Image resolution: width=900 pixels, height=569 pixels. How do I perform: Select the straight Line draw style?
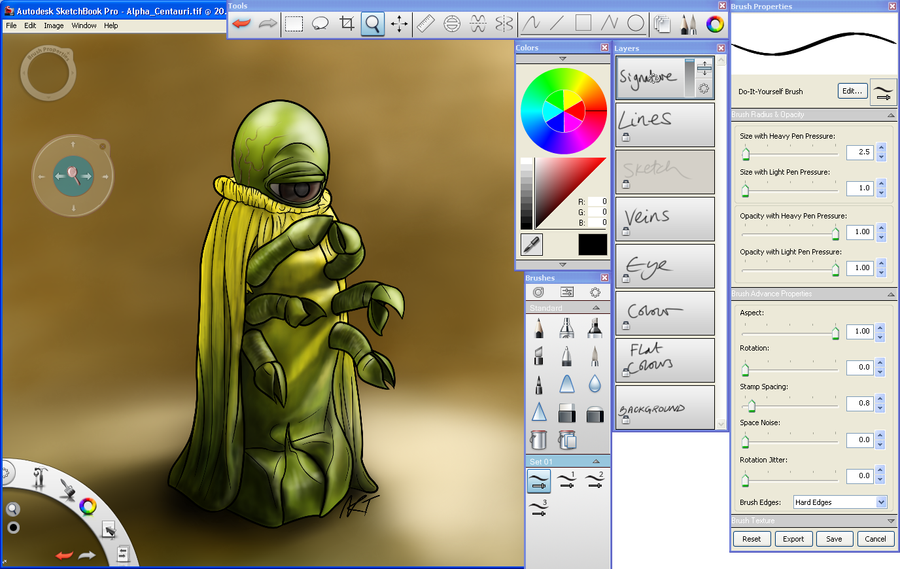point(557,24)
